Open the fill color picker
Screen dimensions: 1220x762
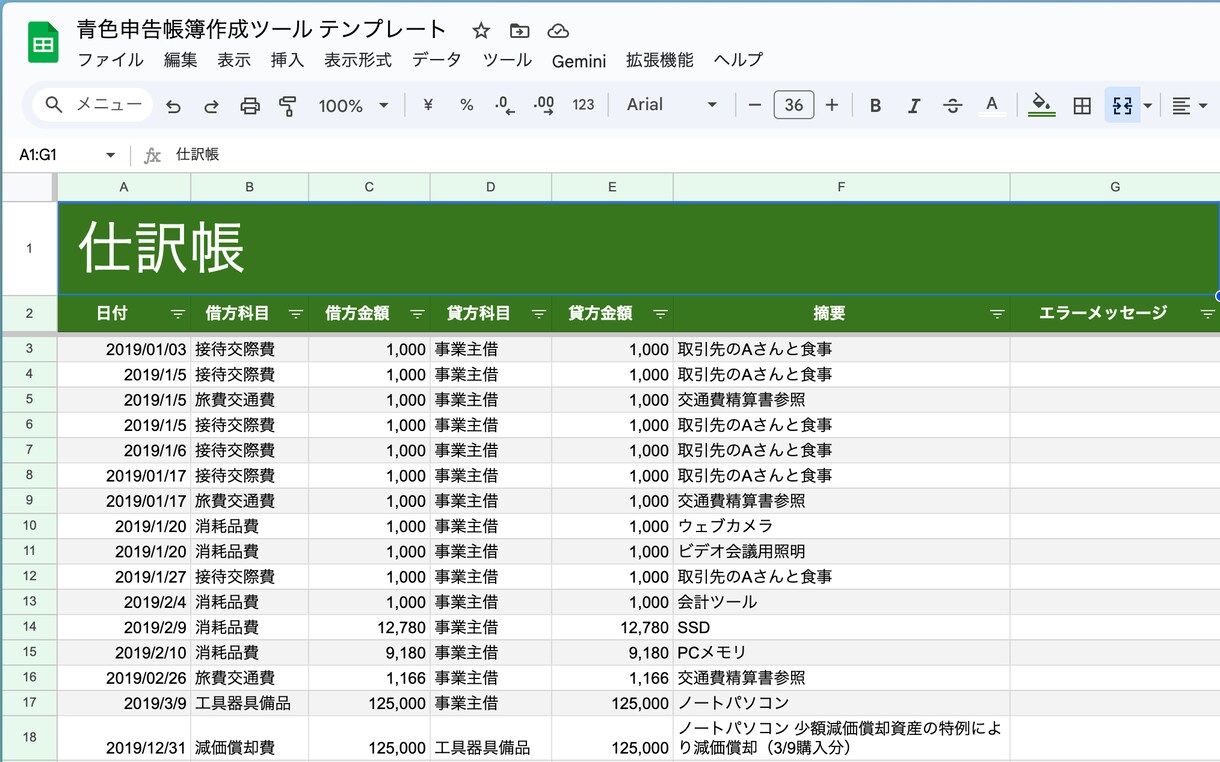click(1042, 105)
